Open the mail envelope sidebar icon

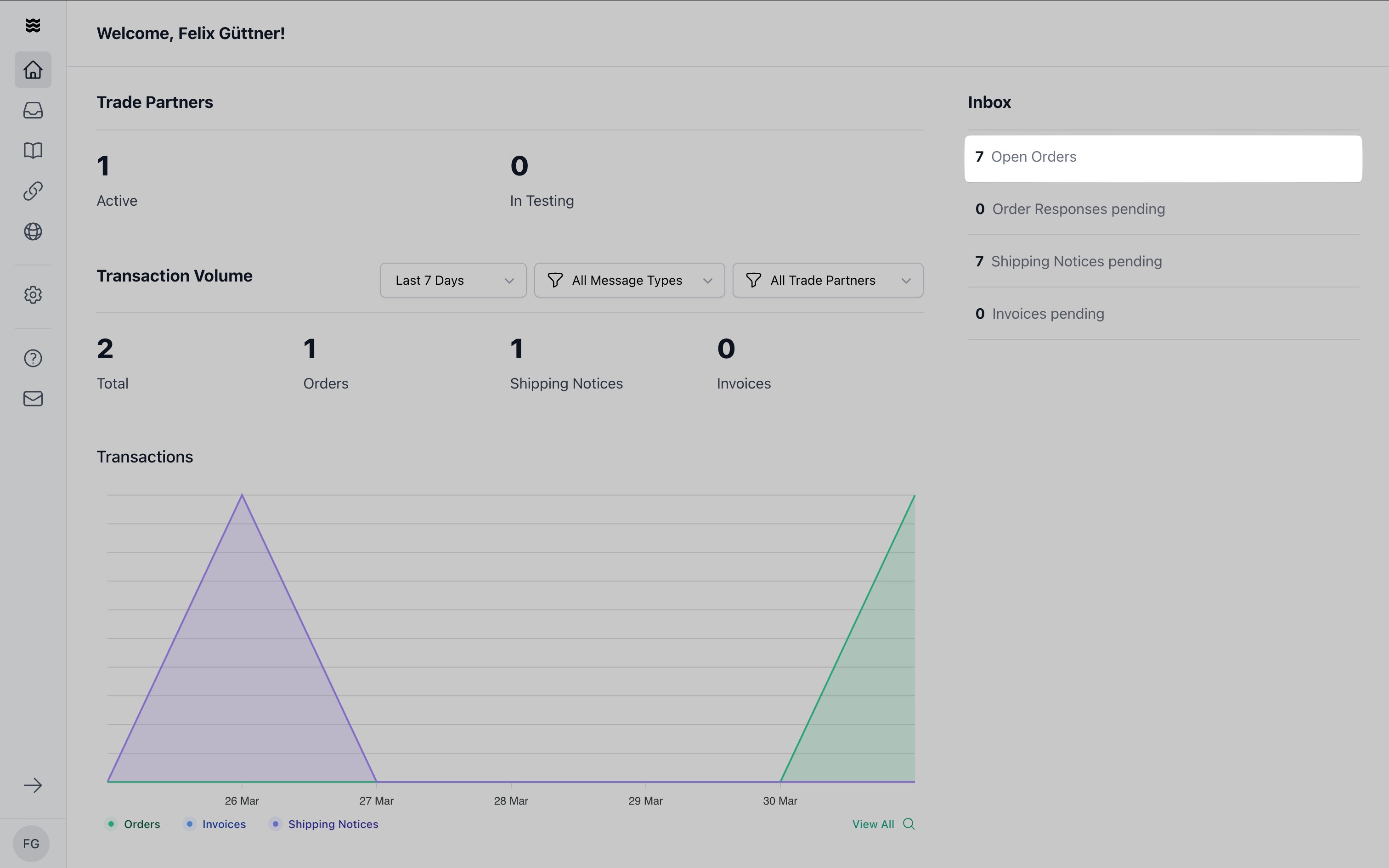(33, 399)
